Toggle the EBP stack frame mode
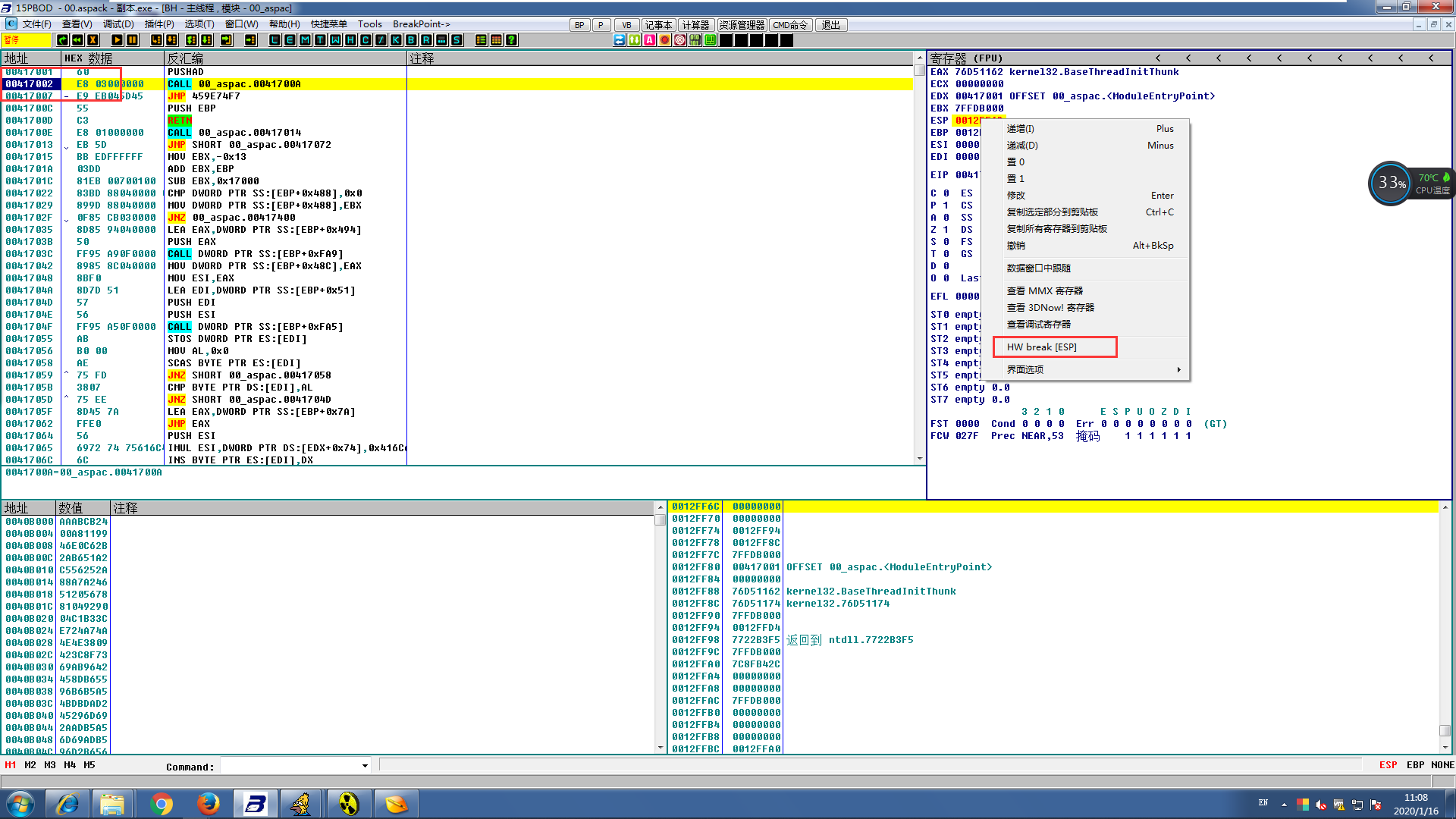 pyautogui.click(x=1415, y=765)
